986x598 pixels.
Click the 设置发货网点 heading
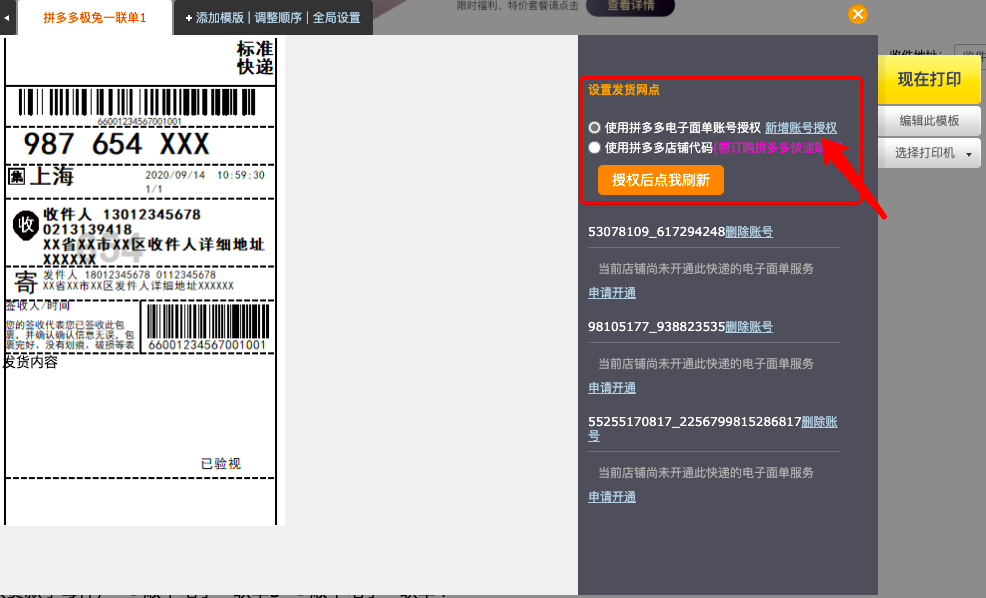pos(624,90)
